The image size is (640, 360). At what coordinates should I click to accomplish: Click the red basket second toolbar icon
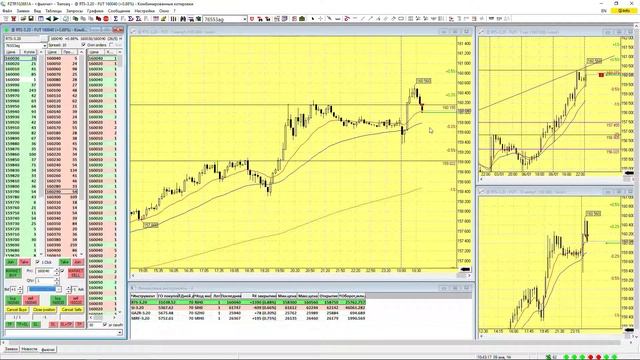click(13, 19)
